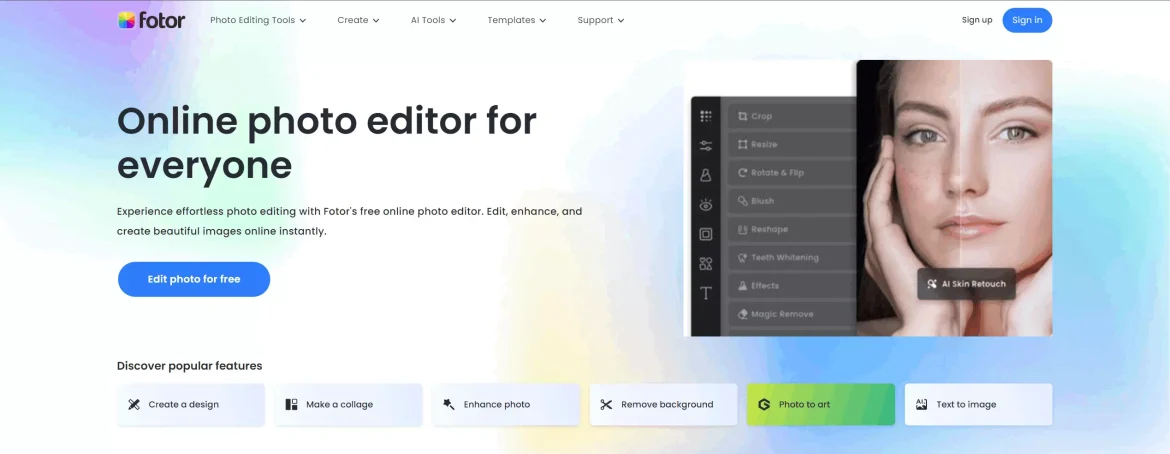
Task: Choose the Resize option in editor panel
Action: click(792, 145)
